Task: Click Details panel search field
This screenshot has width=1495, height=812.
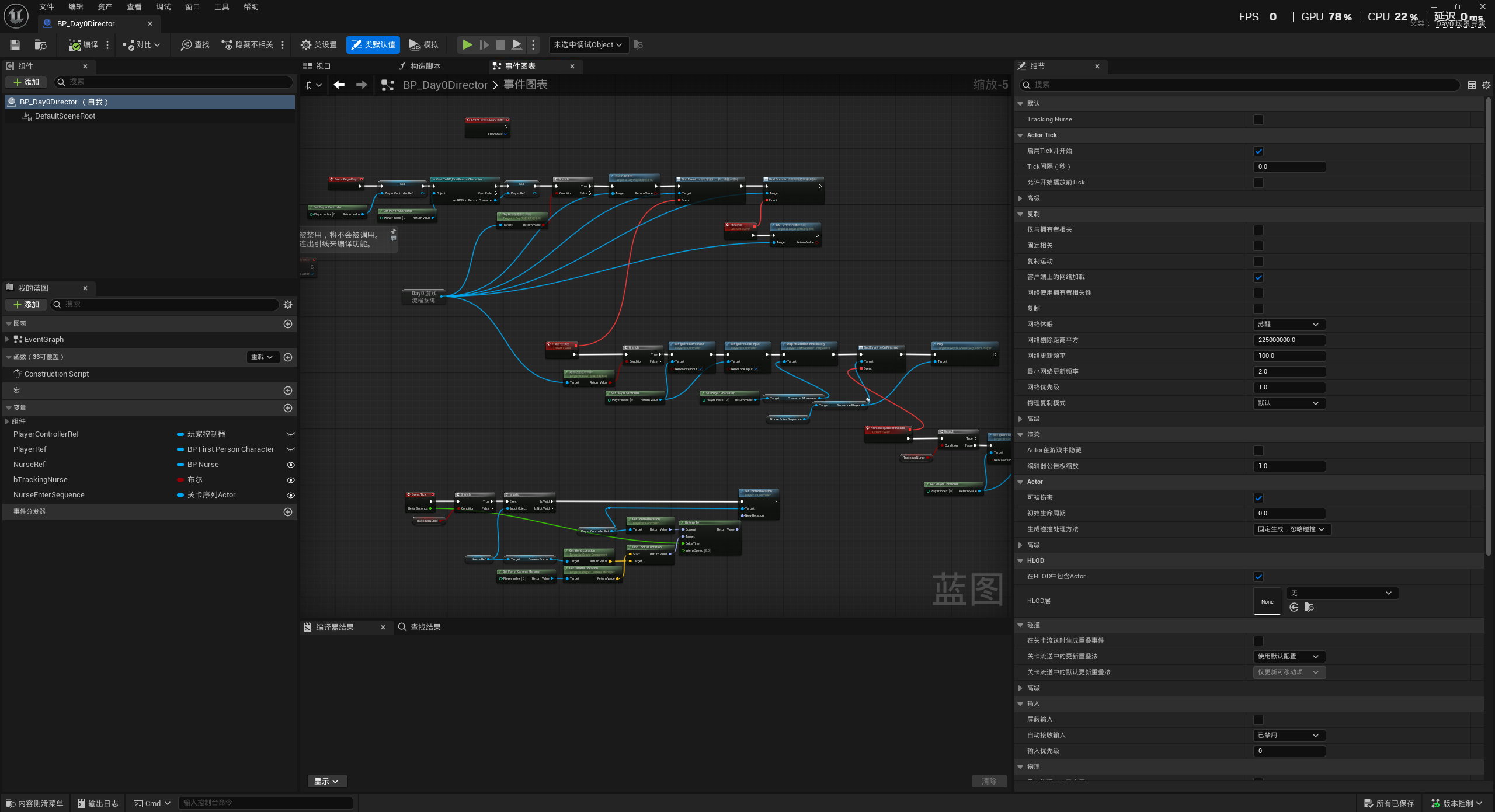Action: click(1239, 85)
